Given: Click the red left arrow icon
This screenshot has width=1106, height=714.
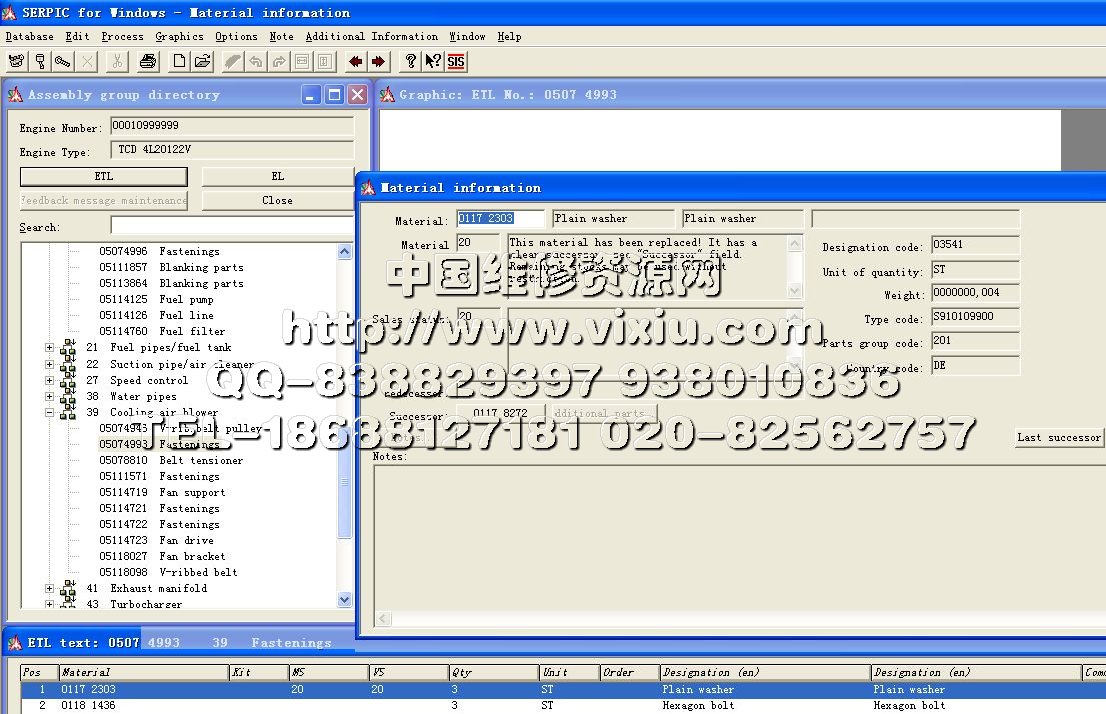Looking at the screenshot, I should tap(355, 61).
